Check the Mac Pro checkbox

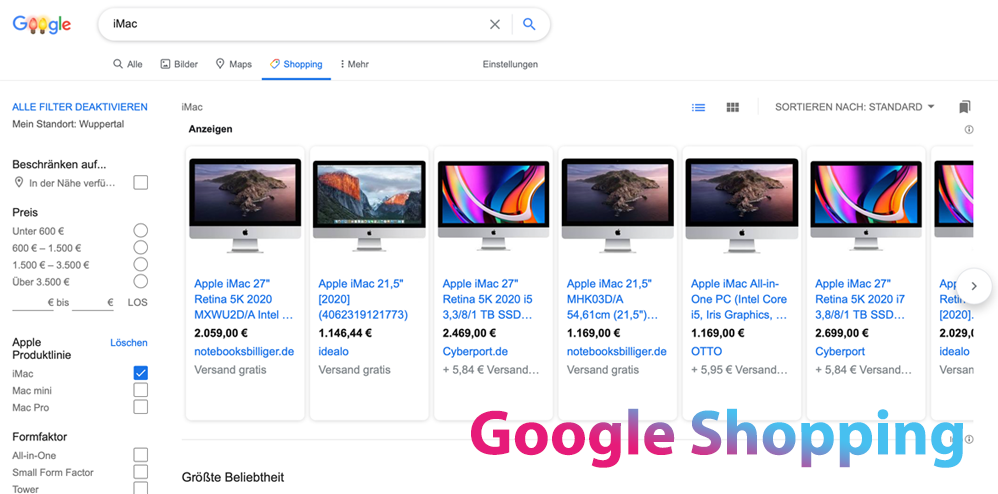[141, 407]
